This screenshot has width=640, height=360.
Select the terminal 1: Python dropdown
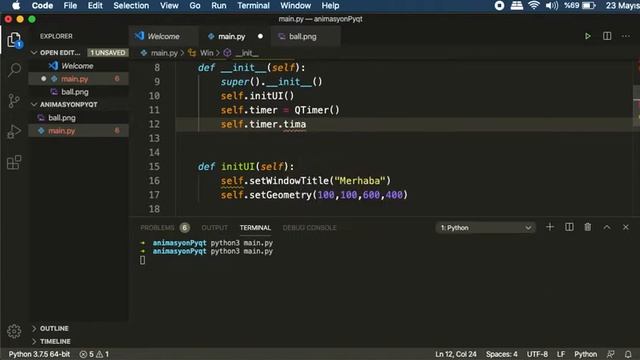pyautogui.click(x=485, y=227)
